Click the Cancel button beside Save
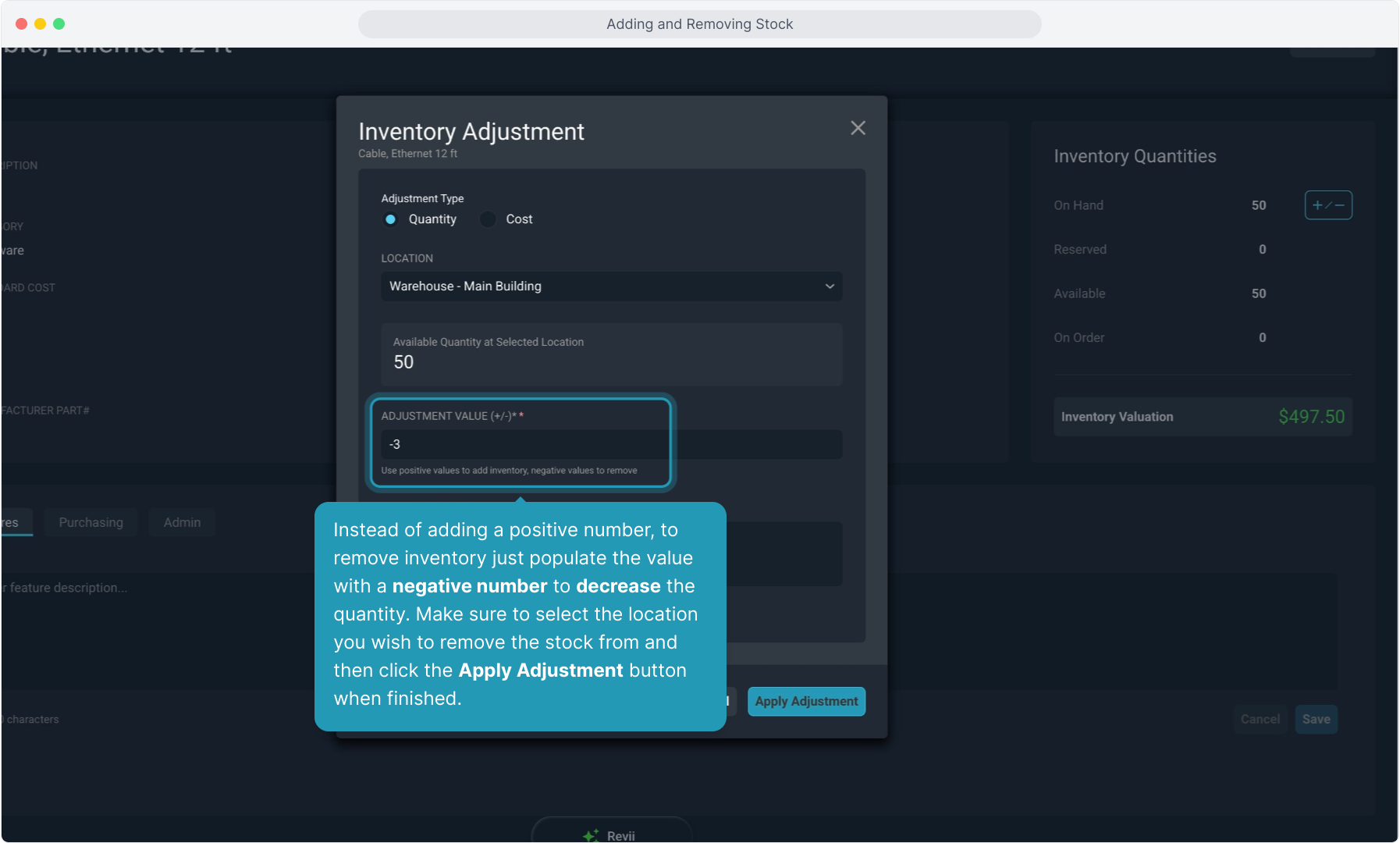Viewport: 1400px width, 843px height. click(x=1260, y=719)
